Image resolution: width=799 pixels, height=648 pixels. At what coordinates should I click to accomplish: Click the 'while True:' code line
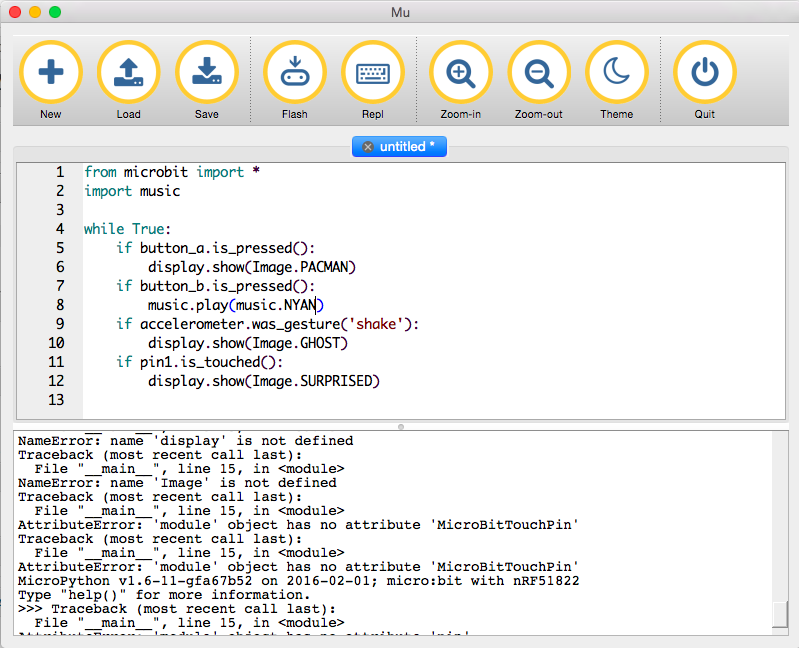[127, 229]
